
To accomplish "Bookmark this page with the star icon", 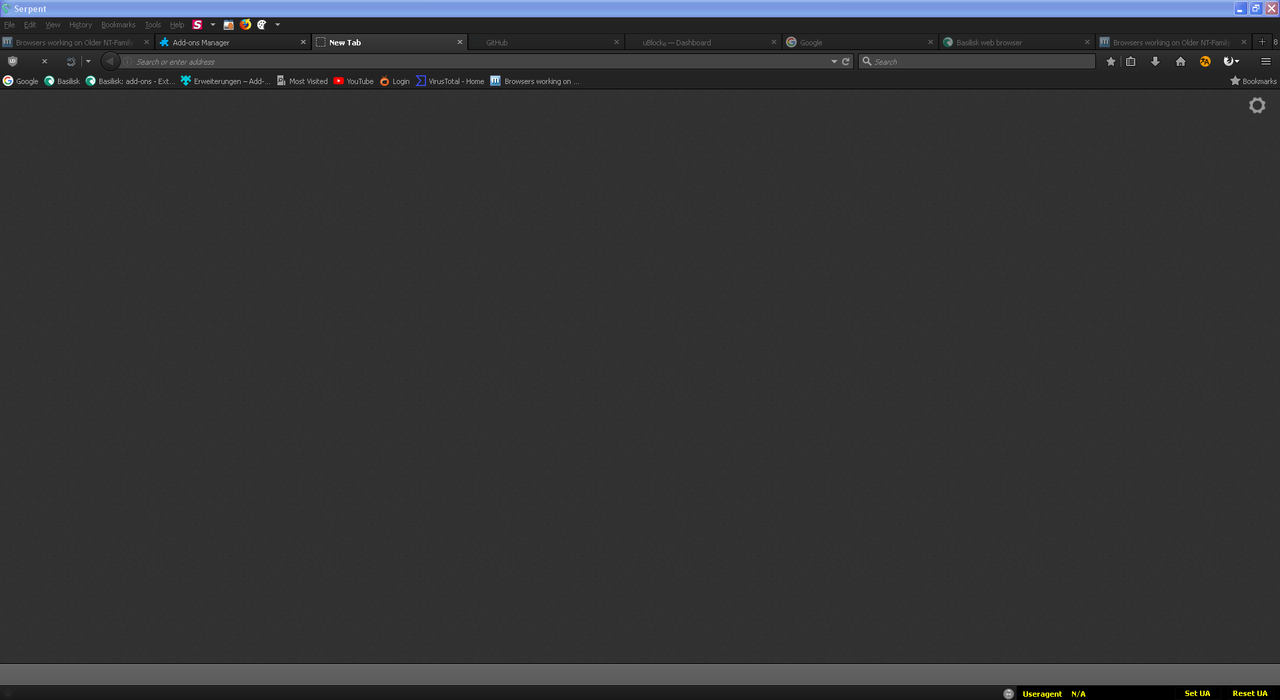I will 1110,61.
